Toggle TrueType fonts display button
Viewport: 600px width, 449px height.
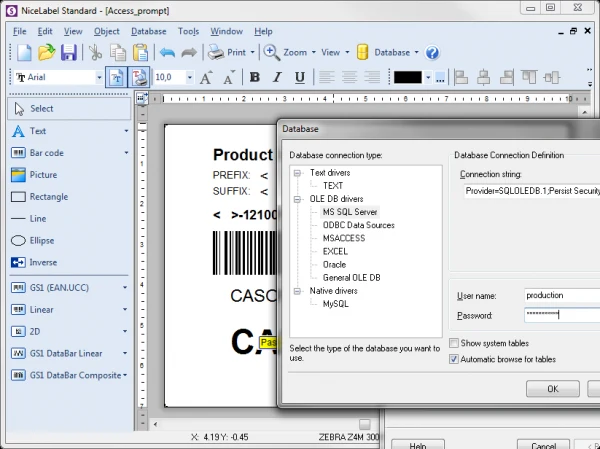(x=116, y=78)
